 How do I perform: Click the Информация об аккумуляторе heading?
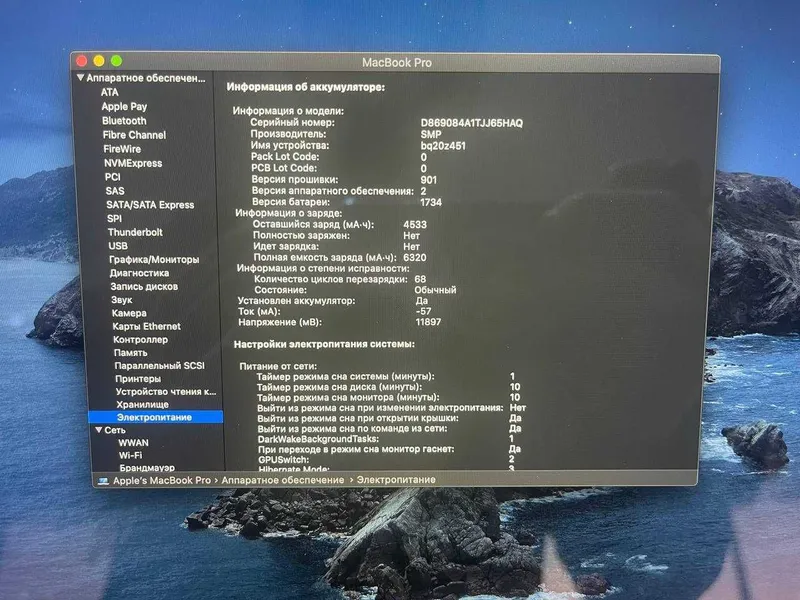306,87
